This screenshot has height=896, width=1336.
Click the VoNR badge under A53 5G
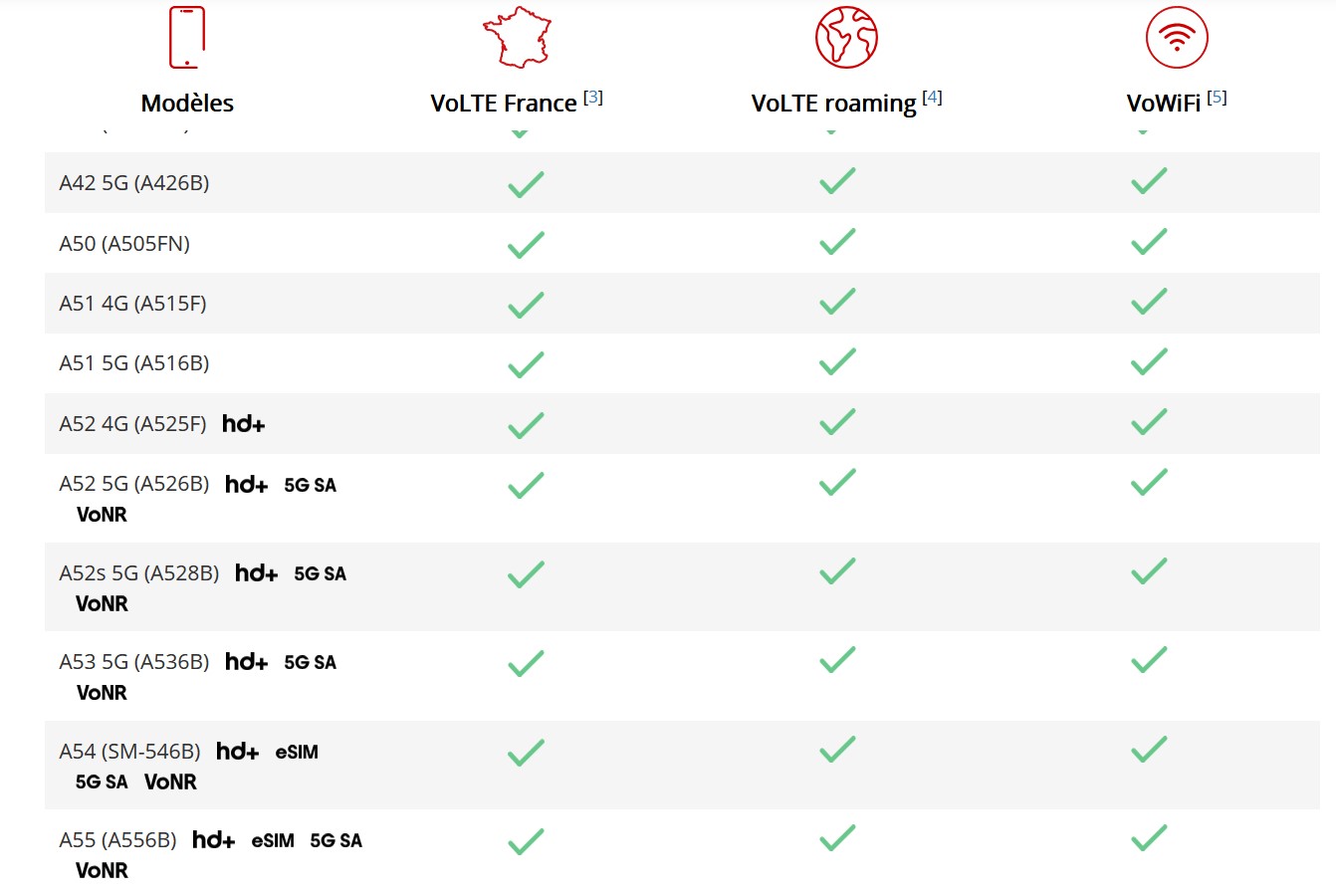[x=102, y=693]
